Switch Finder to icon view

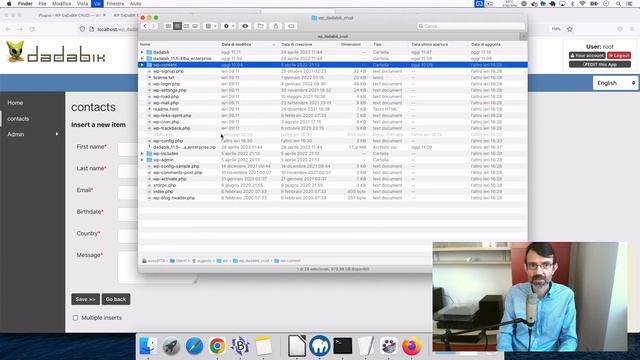point(168,26)
